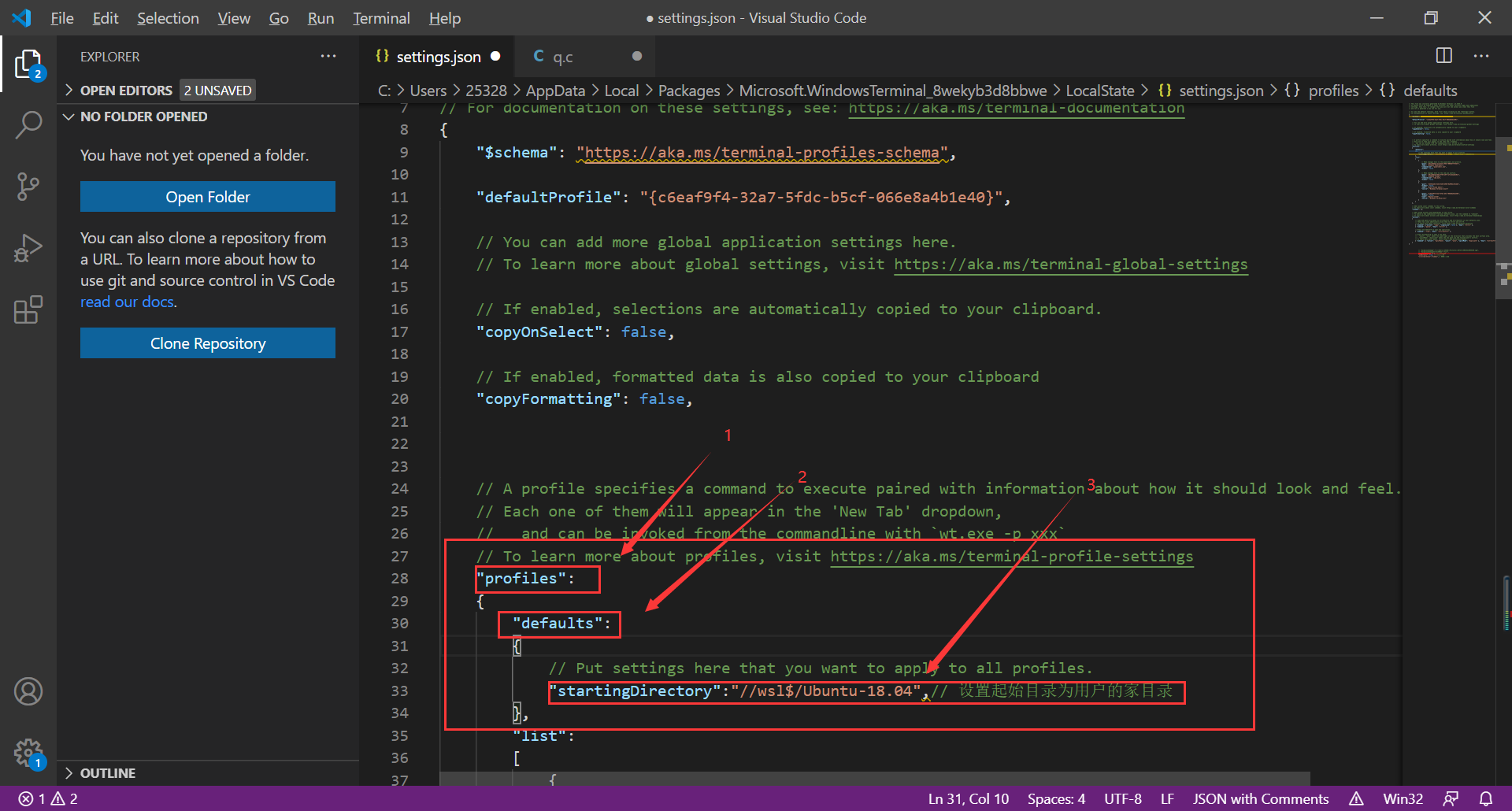This screenshot has width=1512, height=811.
Task: Click the settings.json breadcrumb segment
Action: point(1221,91)
